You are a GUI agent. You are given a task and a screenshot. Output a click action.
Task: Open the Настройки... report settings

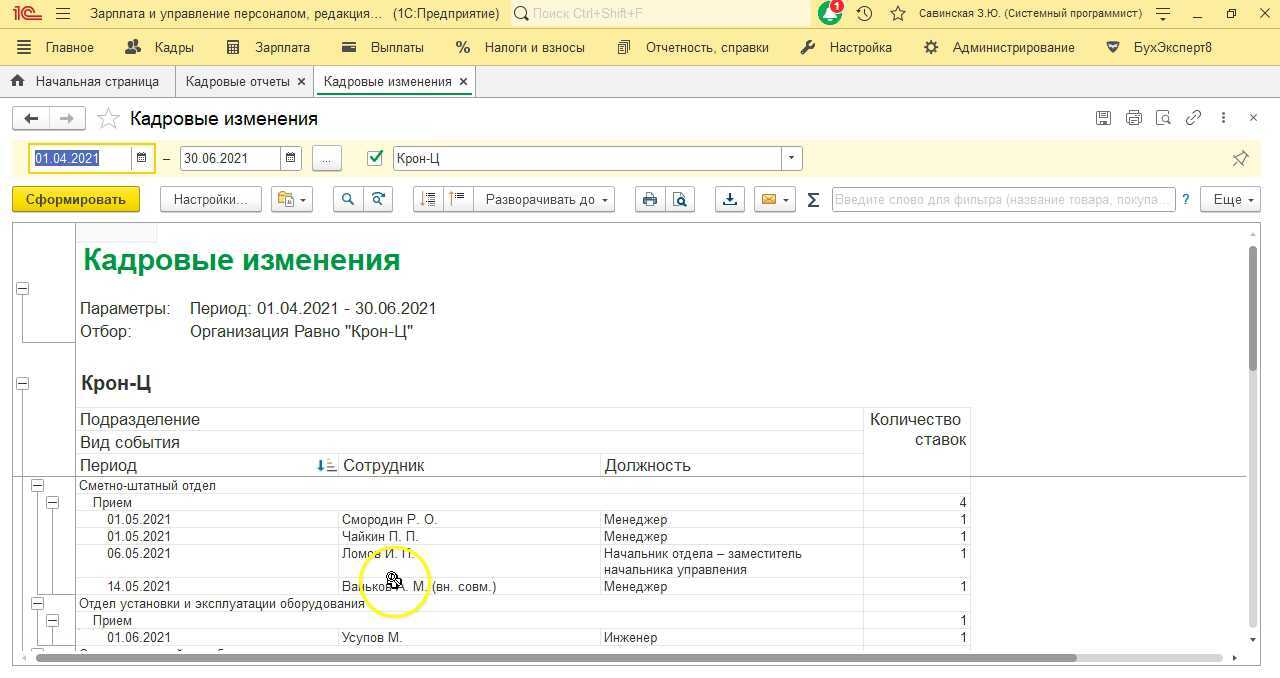coord(209,199)
